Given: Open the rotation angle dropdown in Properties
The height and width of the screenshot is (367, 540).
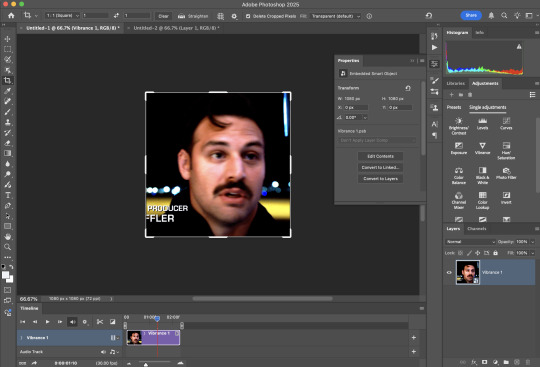Looking at the screenshot, I should pyautogui.click(x=365, y=117).
